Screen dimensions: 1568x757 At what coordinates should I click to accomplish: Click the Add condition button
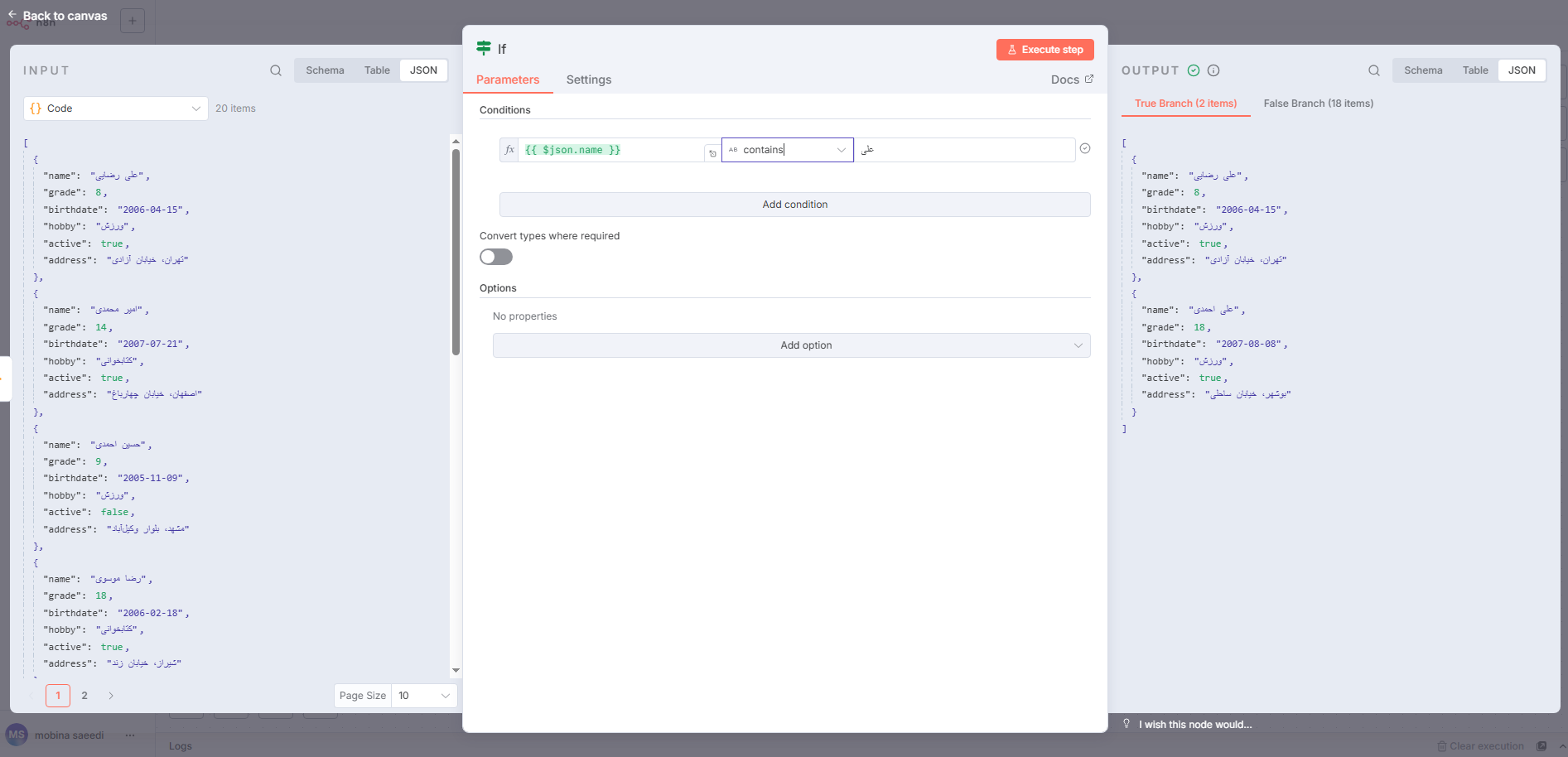click(794, 205)
